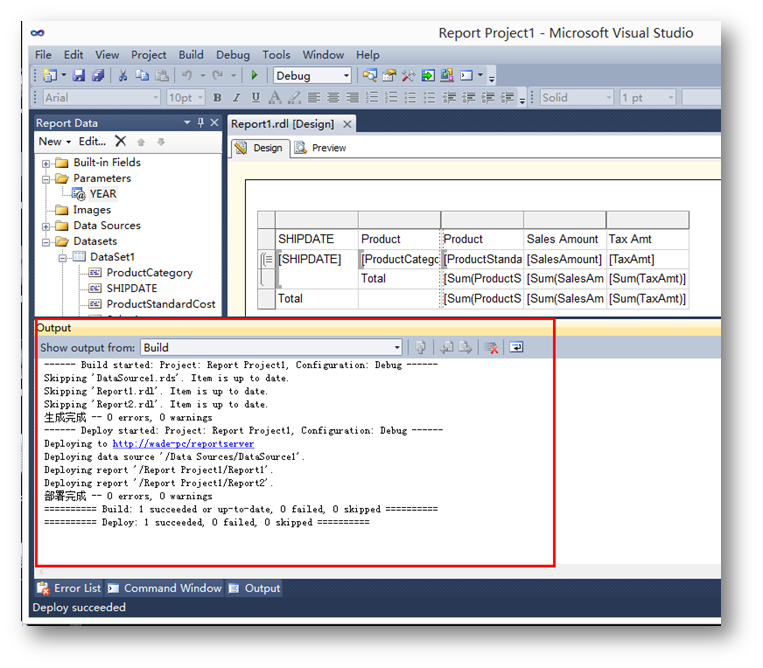Viewport: 763px width, 668px height.
Task: Open the File menu
Action: pyautogui.click(x=43, y=55)
